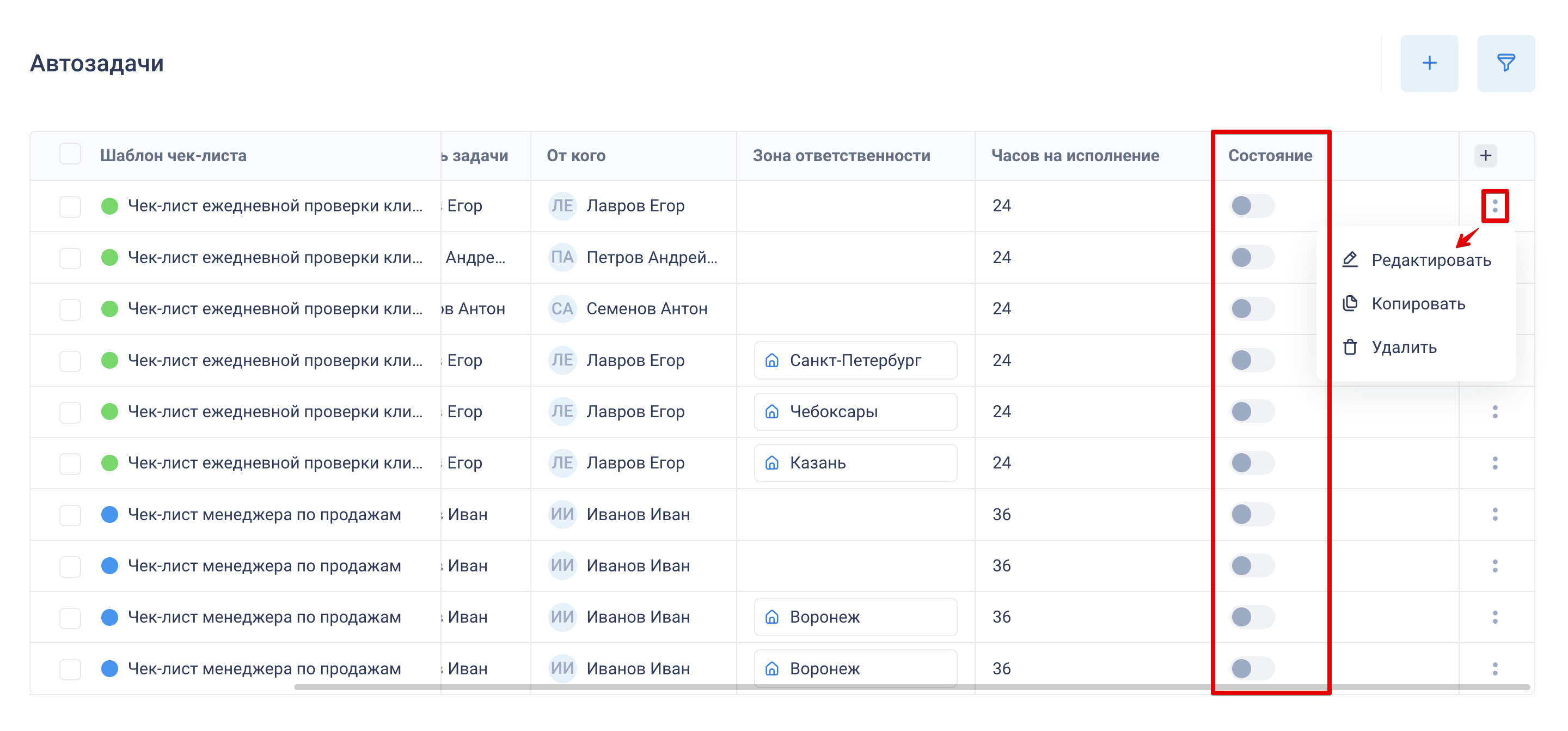Click the ЛЕ avatar in the Чебоксары row
The height and width of the screenshot is (731, 1568).
point(562,412)
